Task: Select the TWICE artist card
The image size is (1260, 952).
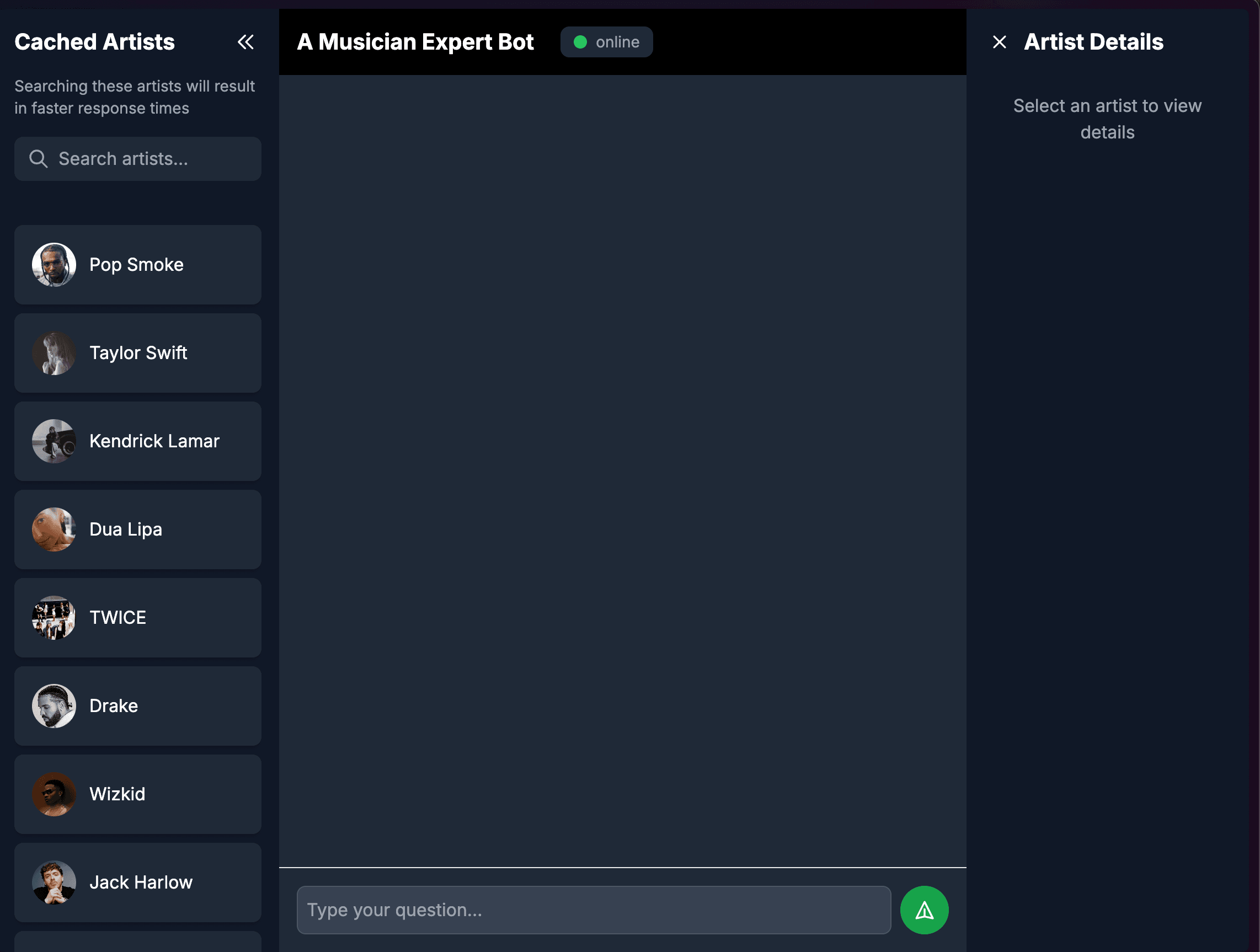Action: click(138, 618)
